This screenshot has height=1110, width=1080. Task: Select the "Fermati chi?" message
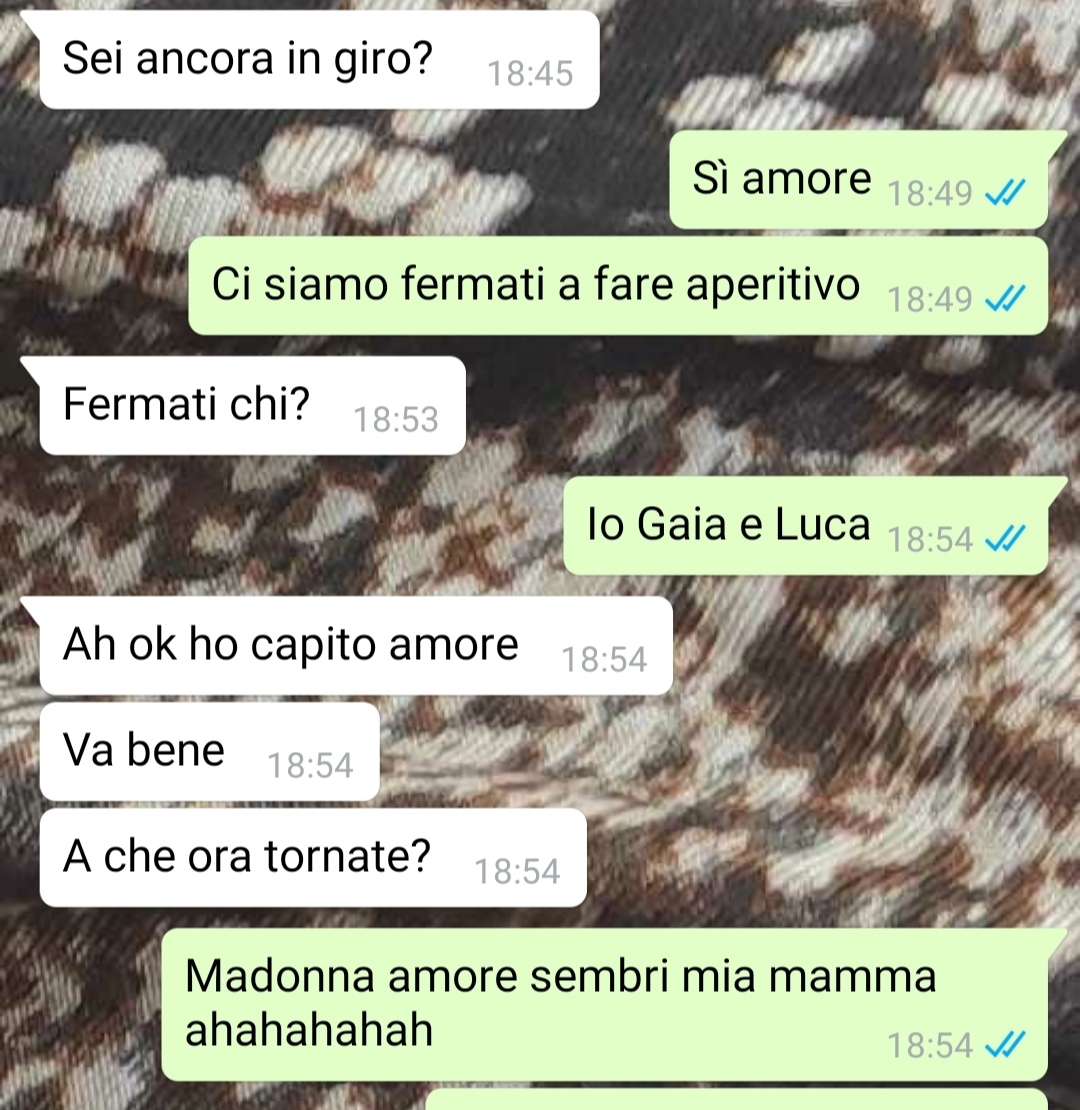tap(253, 406)
